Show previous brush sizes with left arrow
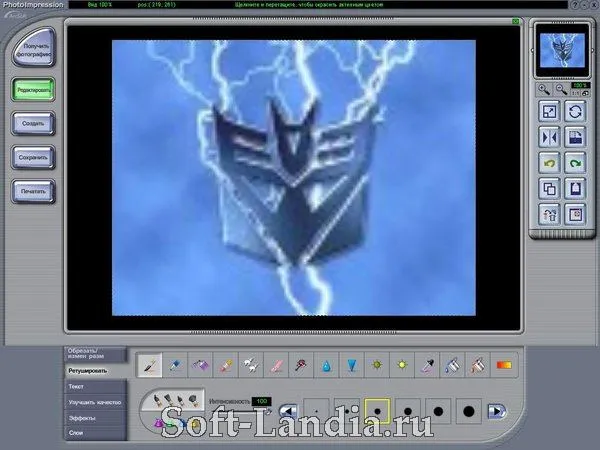Image resolution: width=600 pixels, height=450 pixels. click(x=289, y=411)
